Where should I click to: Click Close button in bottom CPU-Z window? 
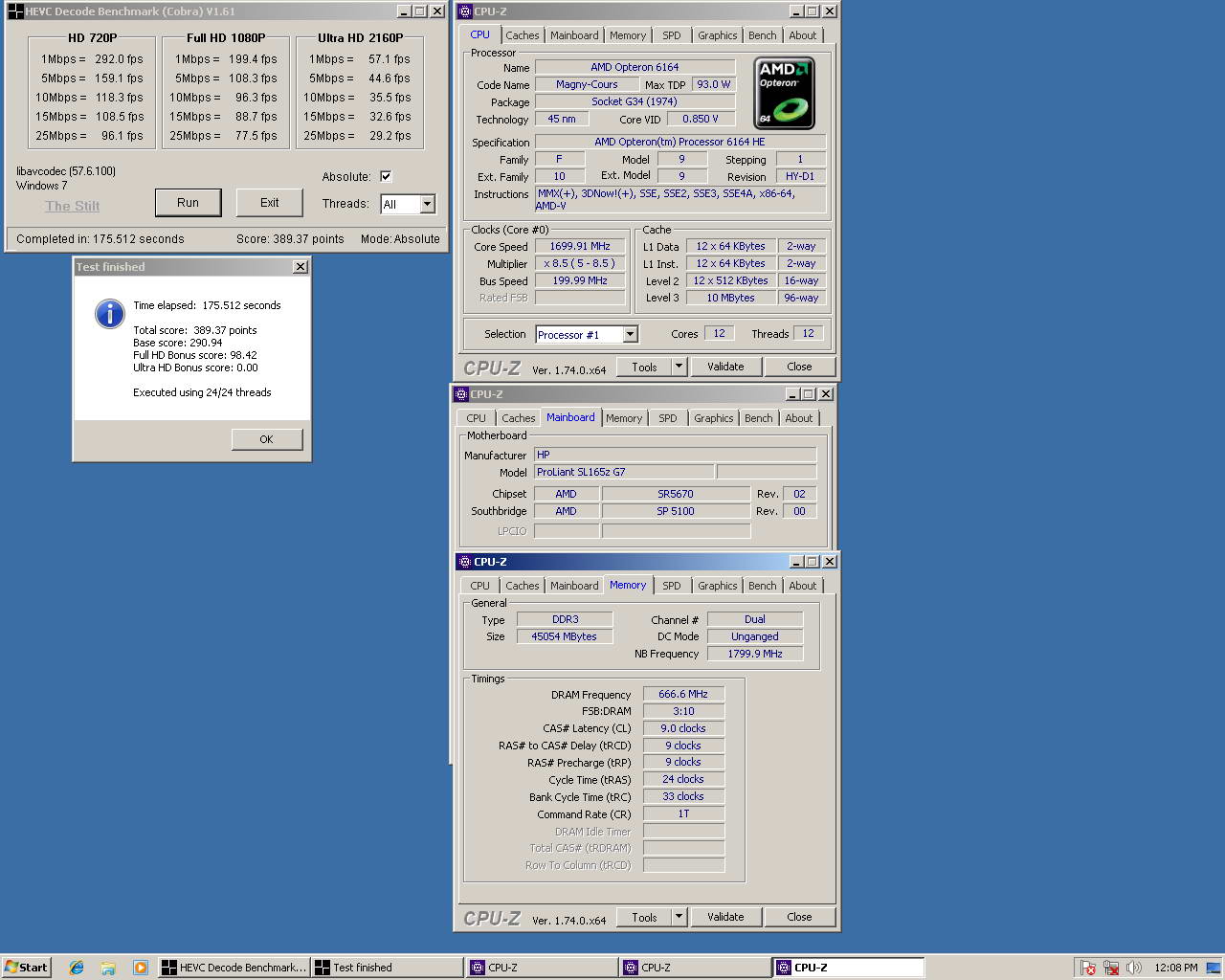799,917
